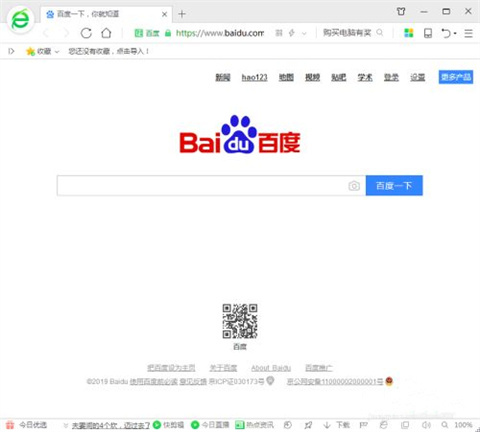The height and width of the screenshot is (432, 480).
Task: Go to home page via house icon
Action: (x=106, y=33)
